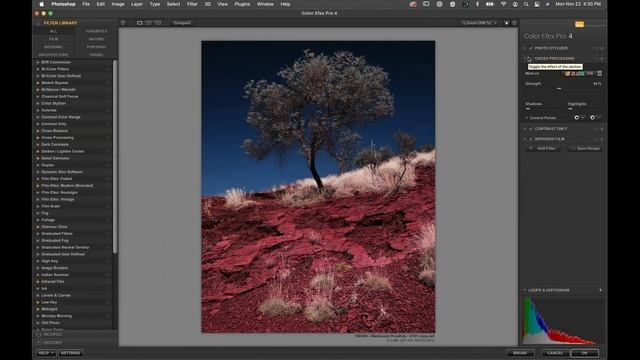
Task: Open the HELP dropdown button
Action: (x=46, y=353)
